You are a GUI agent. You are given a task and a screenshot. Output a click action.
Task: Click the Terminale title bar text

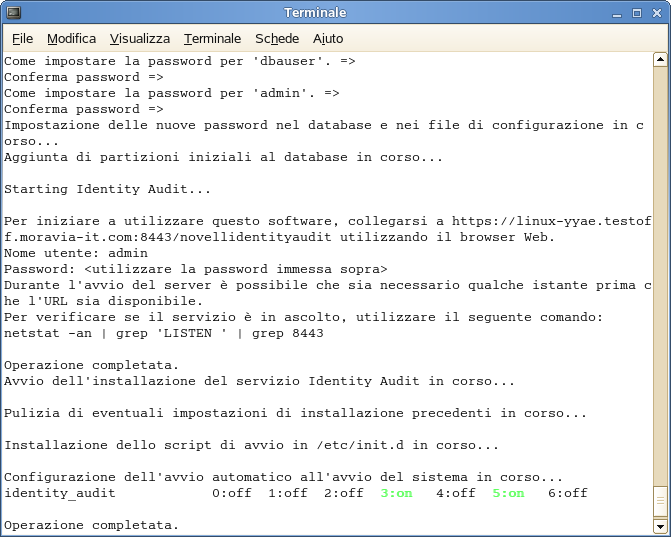315,13
